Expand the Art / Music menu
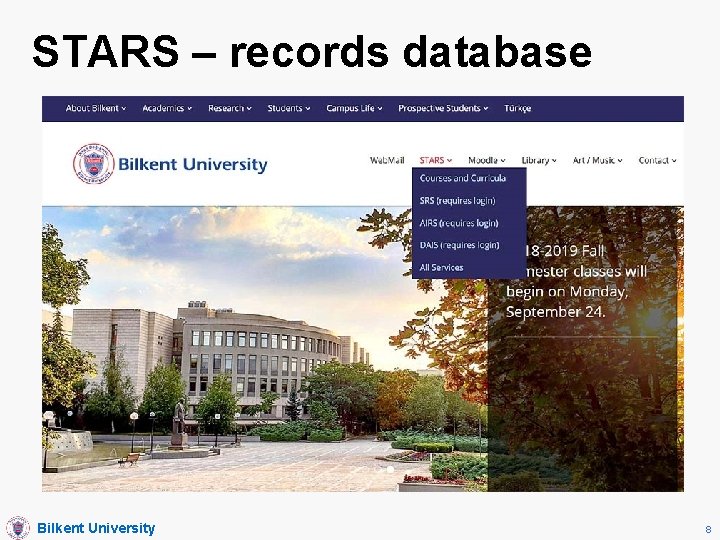The image size is (720, 540). [597, 160]
